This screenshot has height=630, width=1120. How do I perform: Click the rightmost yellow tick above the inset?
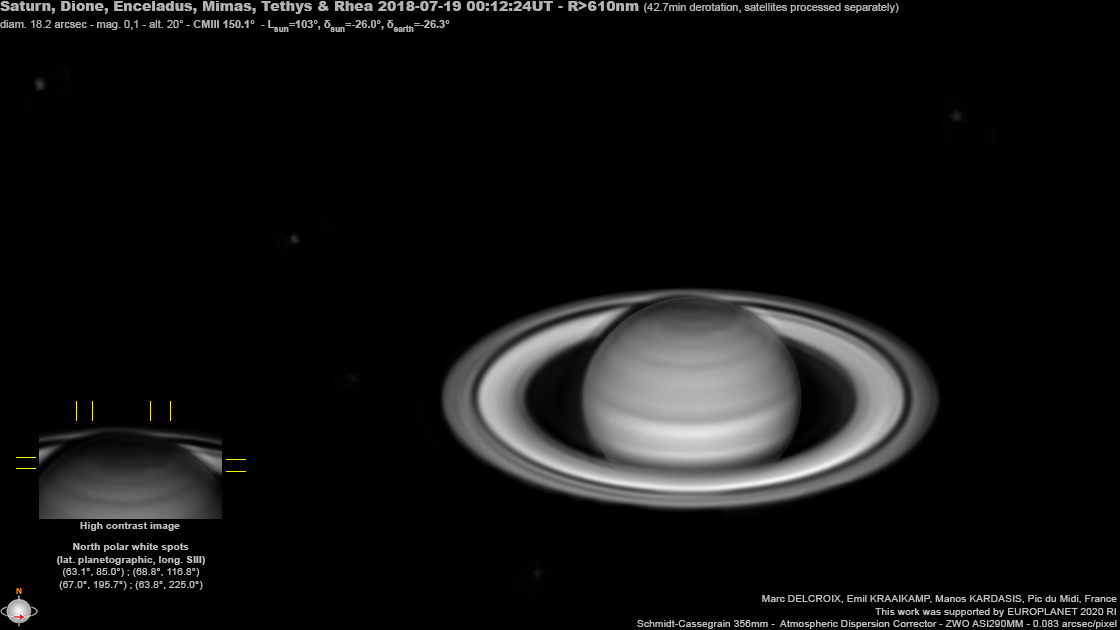pos(170,409)
